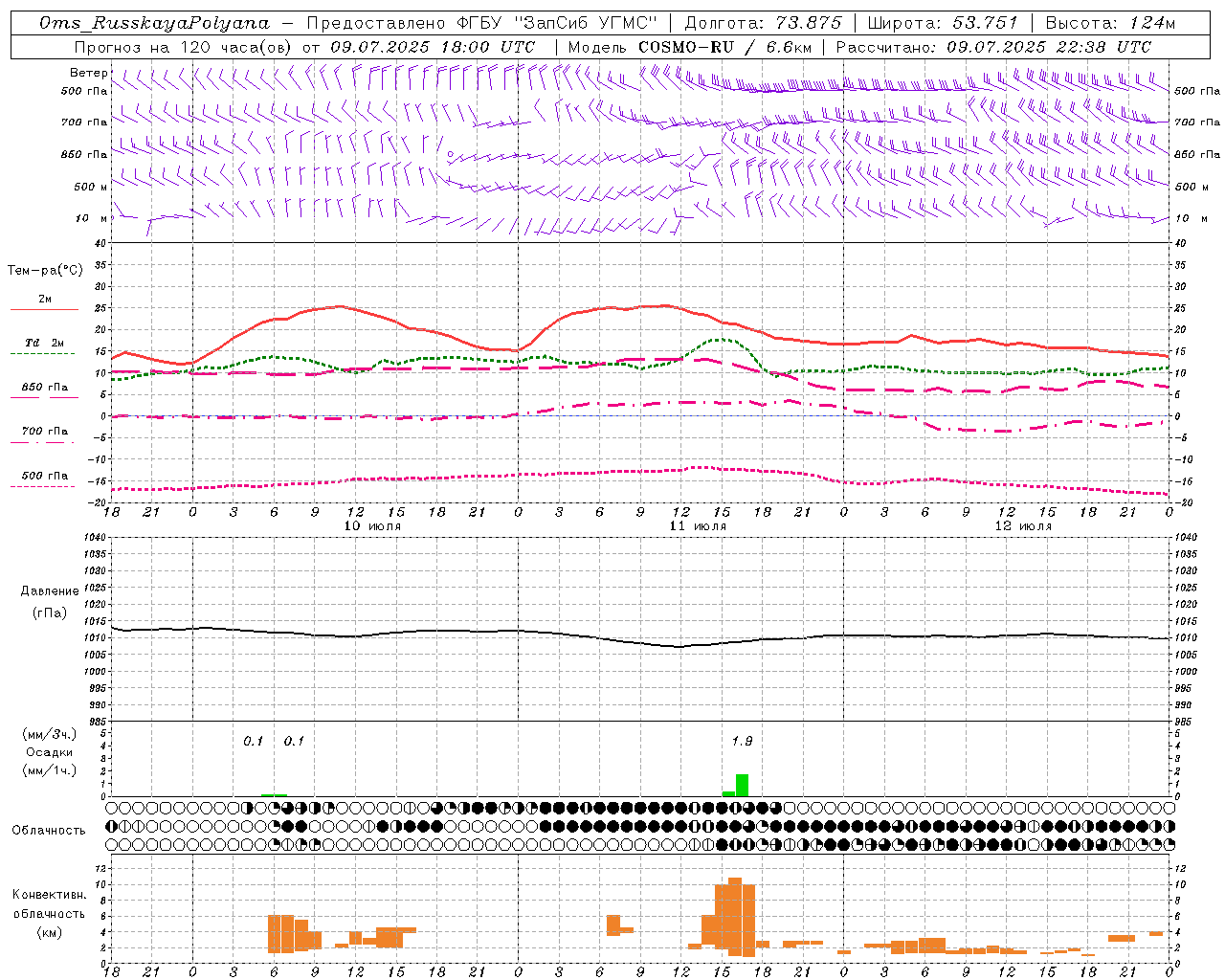Click the (мм/1ч.) precipitation unit label

[x=50, y=770]
